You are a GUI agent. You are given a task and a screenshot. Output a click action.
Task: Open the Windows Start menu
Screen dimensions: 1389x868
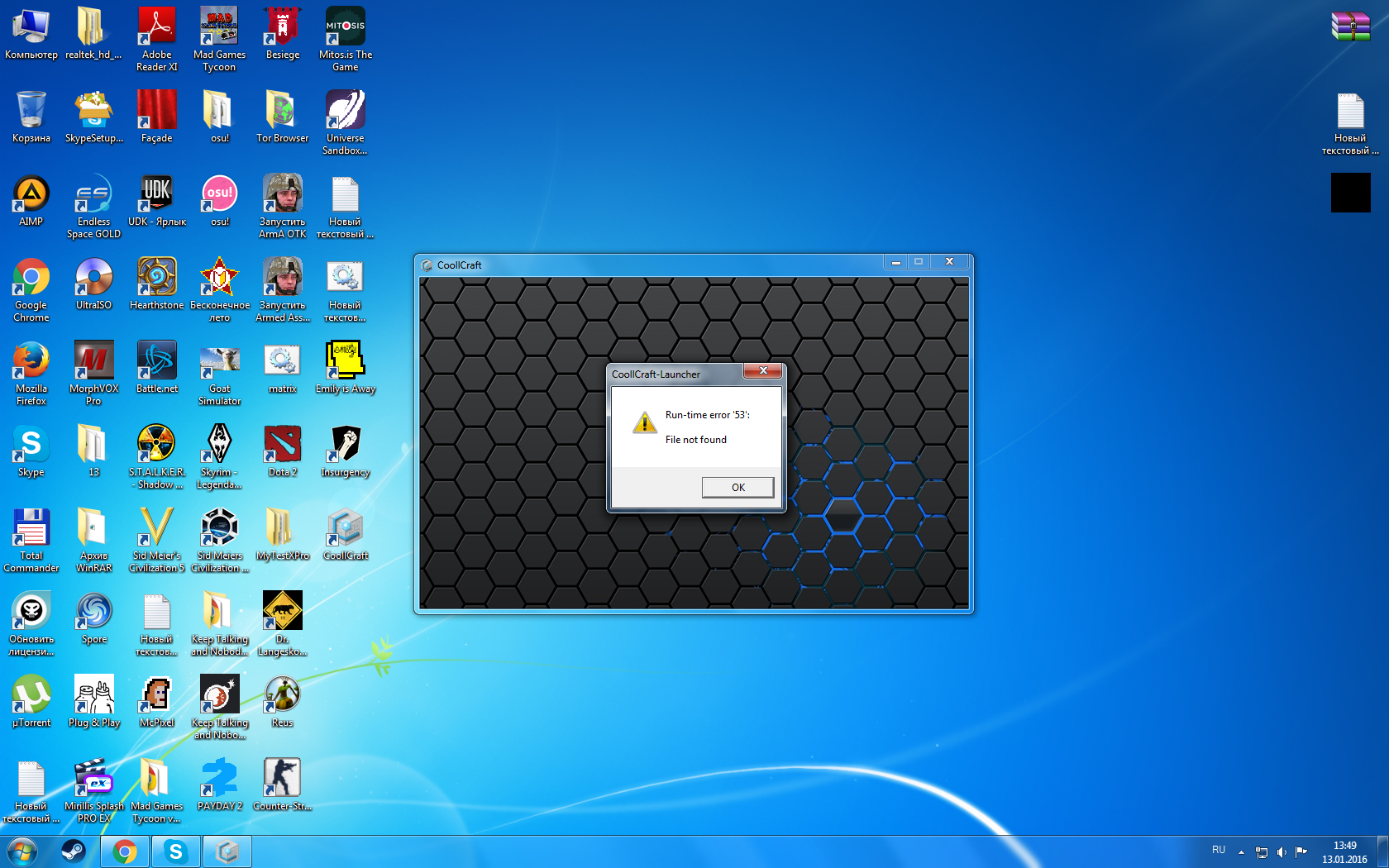point(22,851)
